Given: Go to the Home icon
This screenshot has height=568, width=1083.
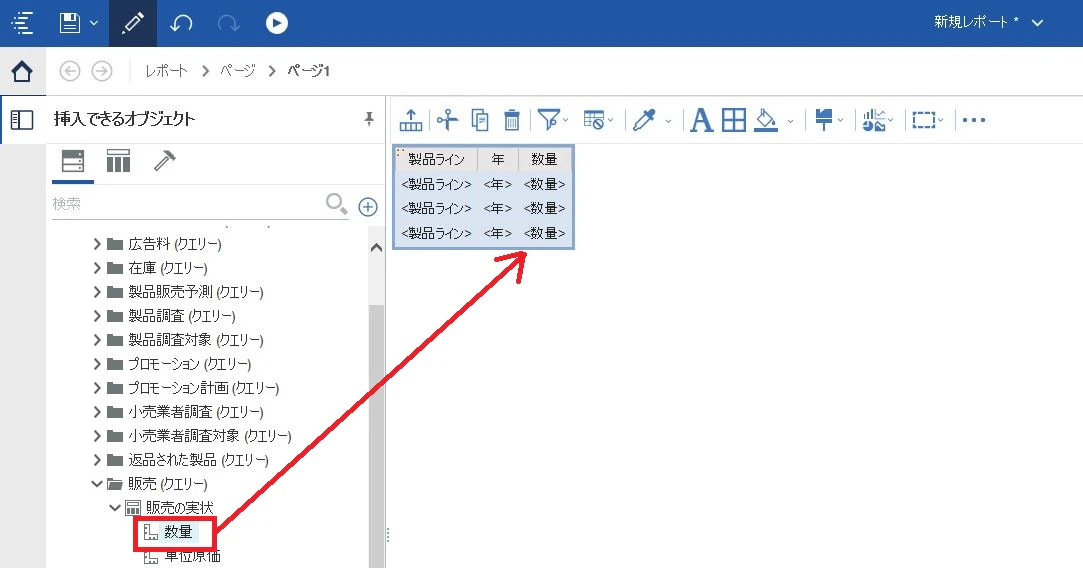Looking at the screenshot, I should (22, 71).
